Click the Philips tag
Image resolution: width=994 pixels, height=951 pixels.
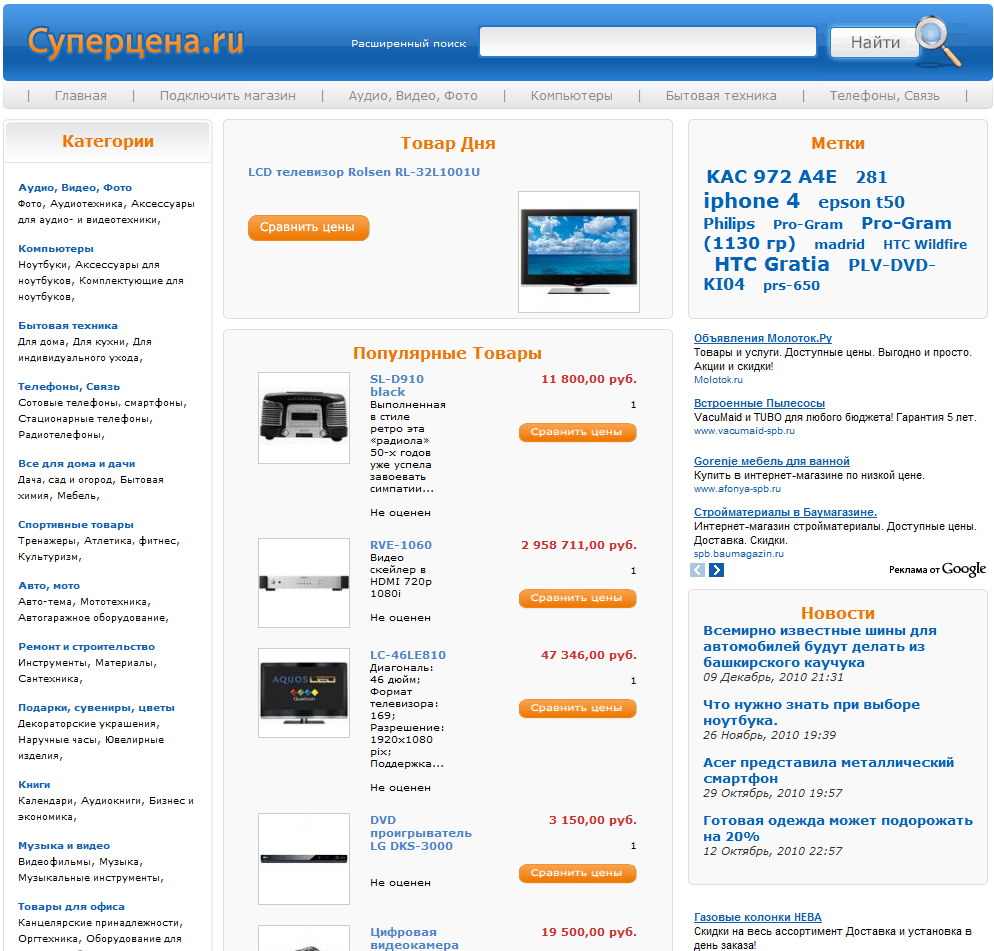point(728,224)
